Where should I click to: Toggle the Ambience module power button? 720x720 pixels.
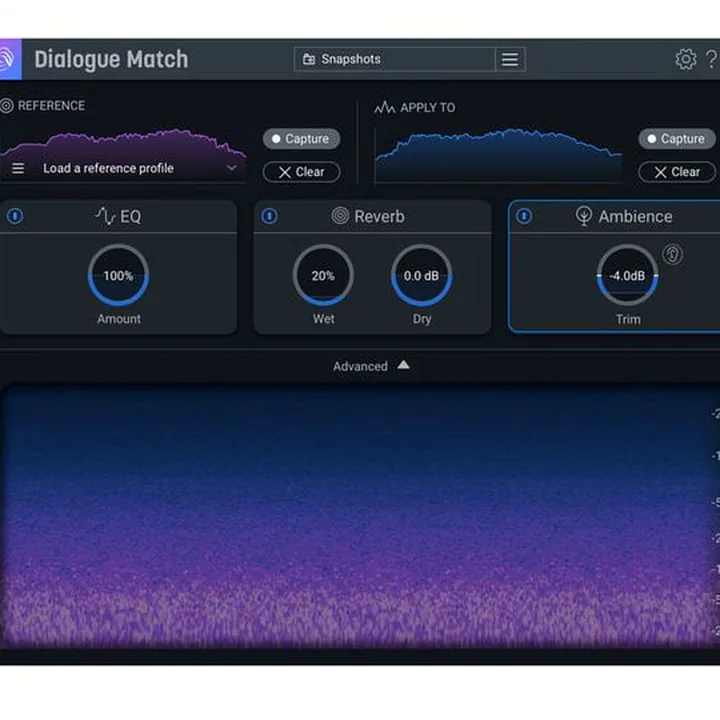pyautogui.click(x=524, y=216)
